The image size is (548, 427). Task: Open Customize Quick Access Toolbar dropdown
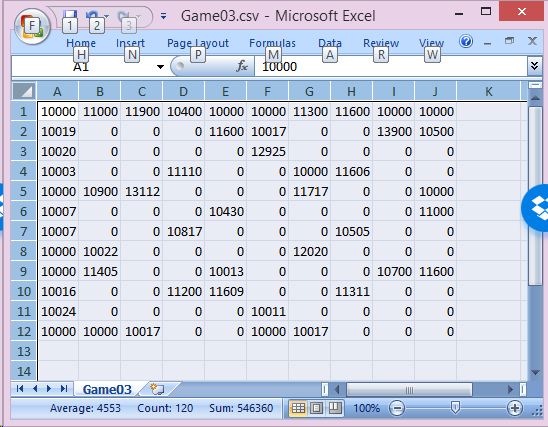[163, 16]
